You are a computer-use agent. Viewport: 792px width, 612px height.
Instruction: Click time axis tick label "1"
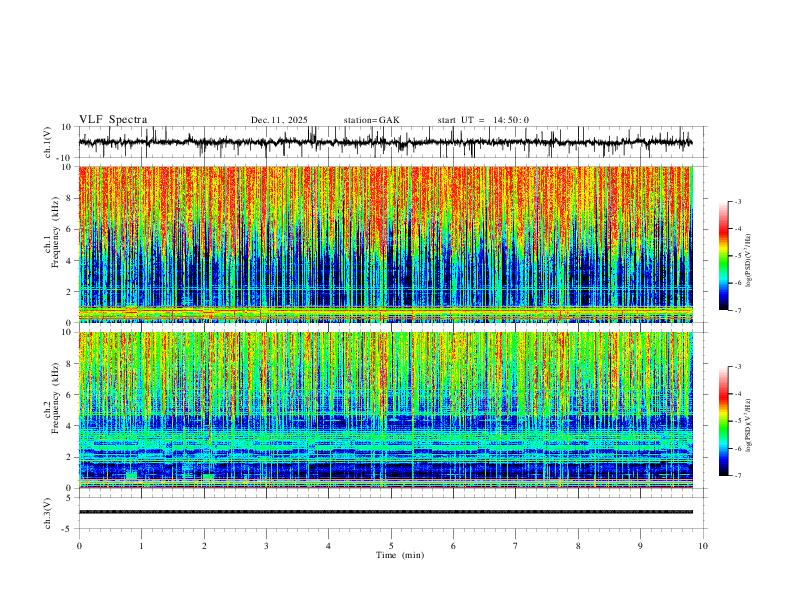click(141, 546)
